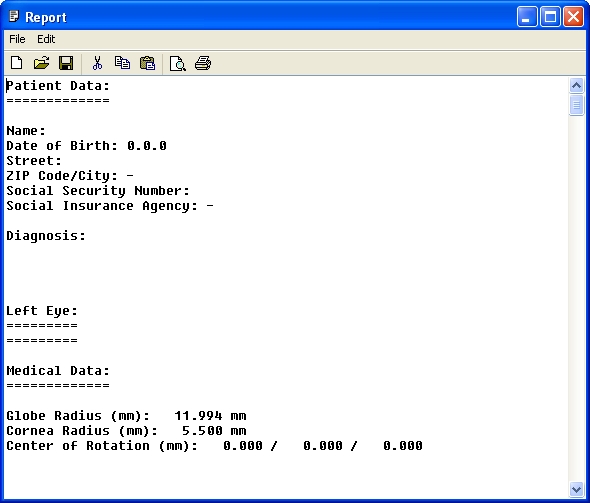Click the Report window's title bar icon
Screen dimensions: 590x503
[14, 17]
